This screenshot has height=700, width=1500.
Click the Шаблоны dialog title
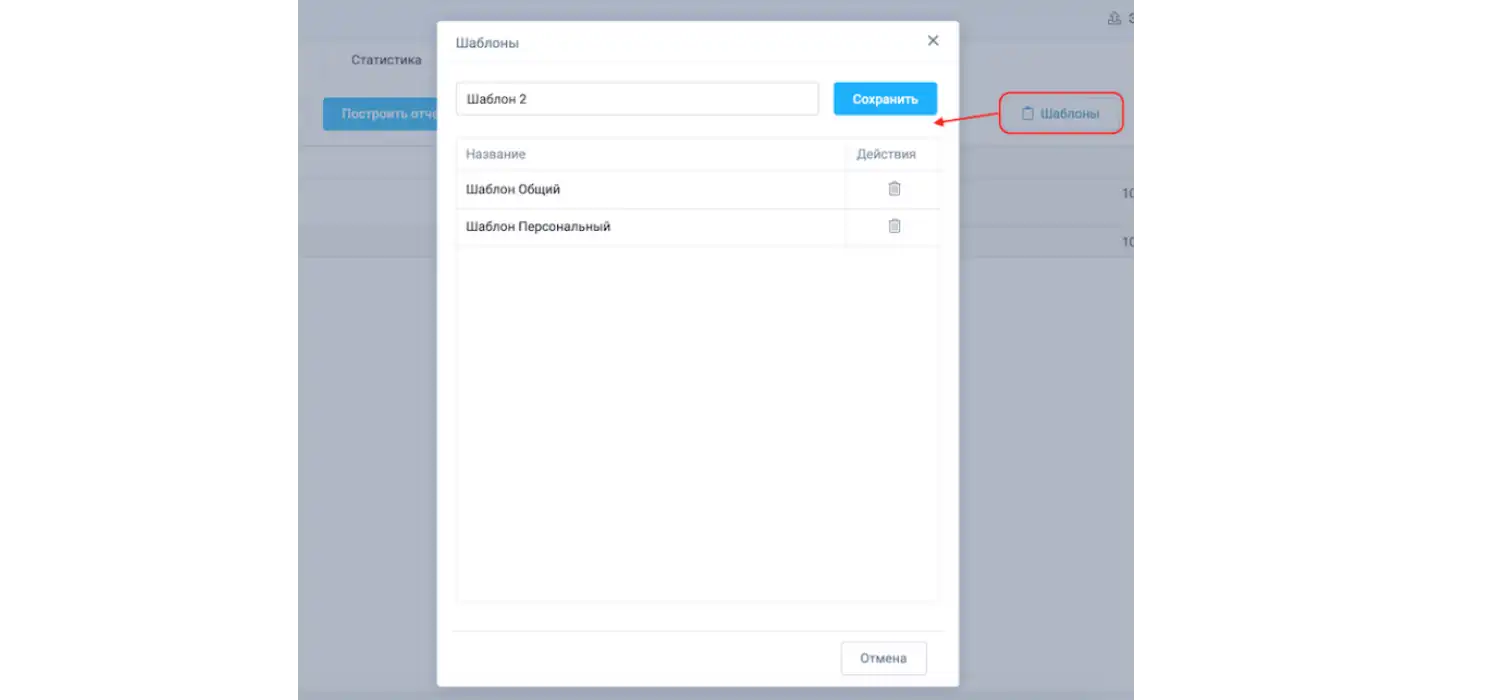[x=487, y=43]
